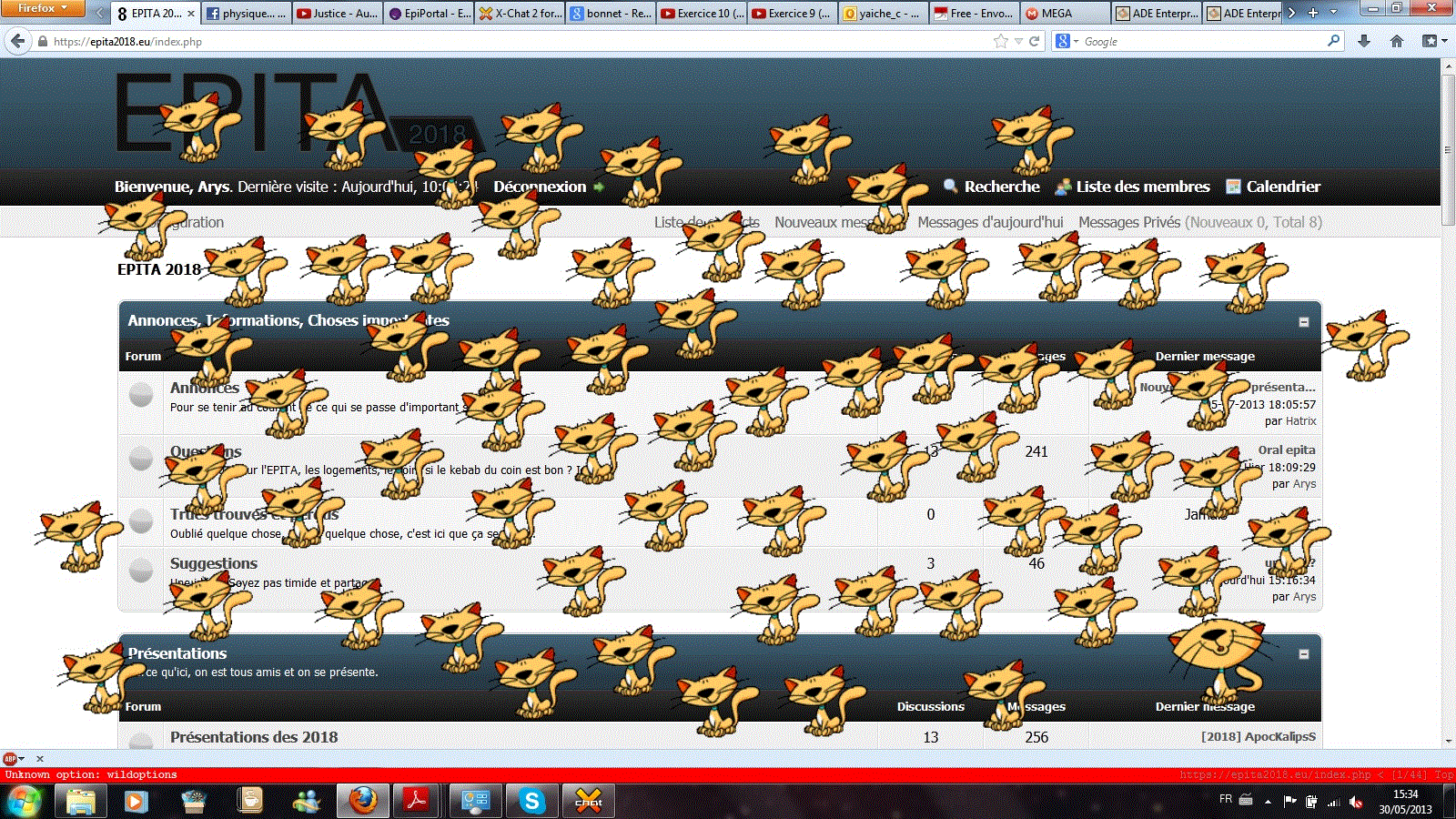Collapse the Annonces, Informations category
Image resolution: width=1456 pixels, height=819 pixels.
click(1303, 322)
